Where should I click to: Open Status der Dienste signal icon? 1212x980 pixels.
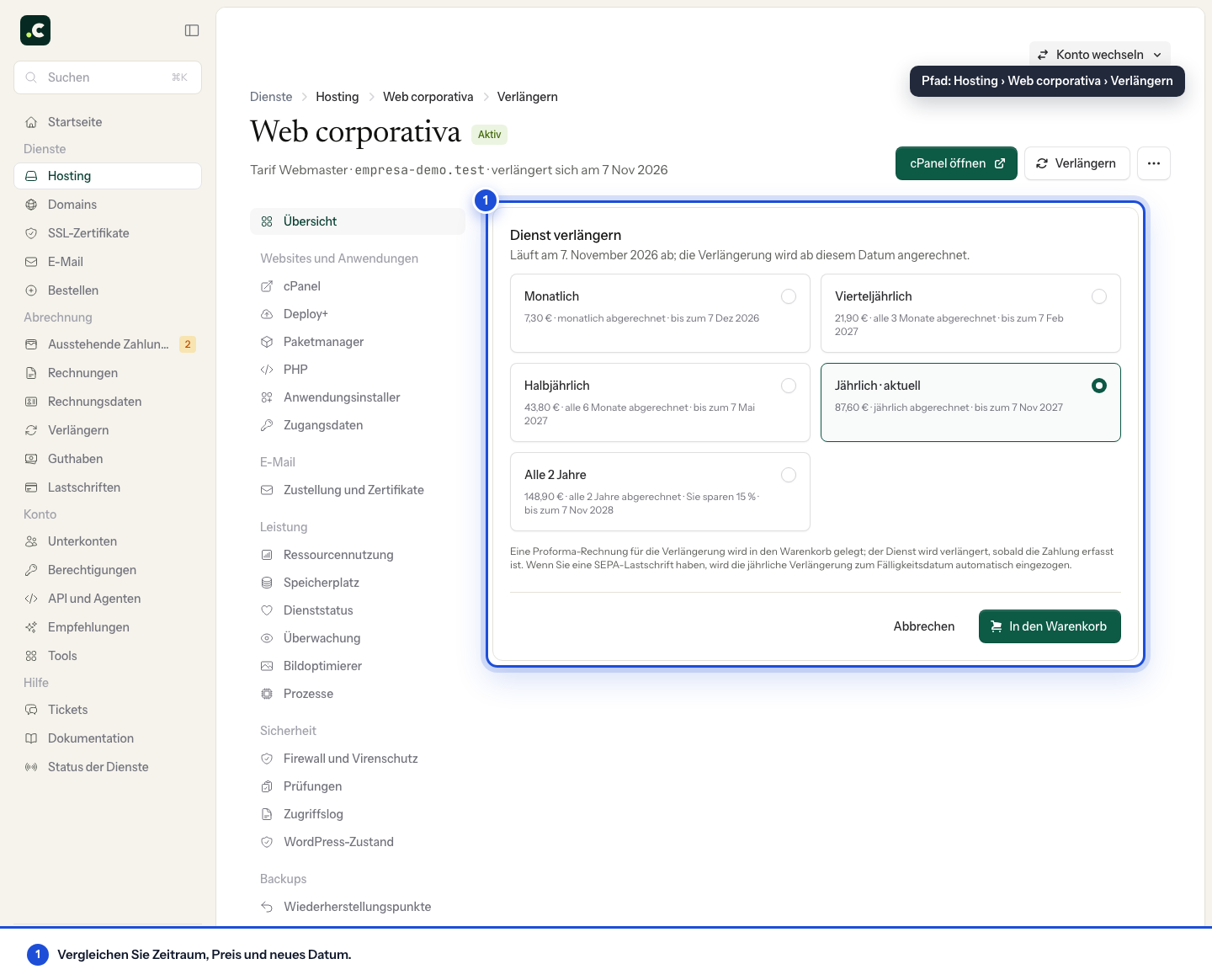pyautogui.click(x=31, y=767)
